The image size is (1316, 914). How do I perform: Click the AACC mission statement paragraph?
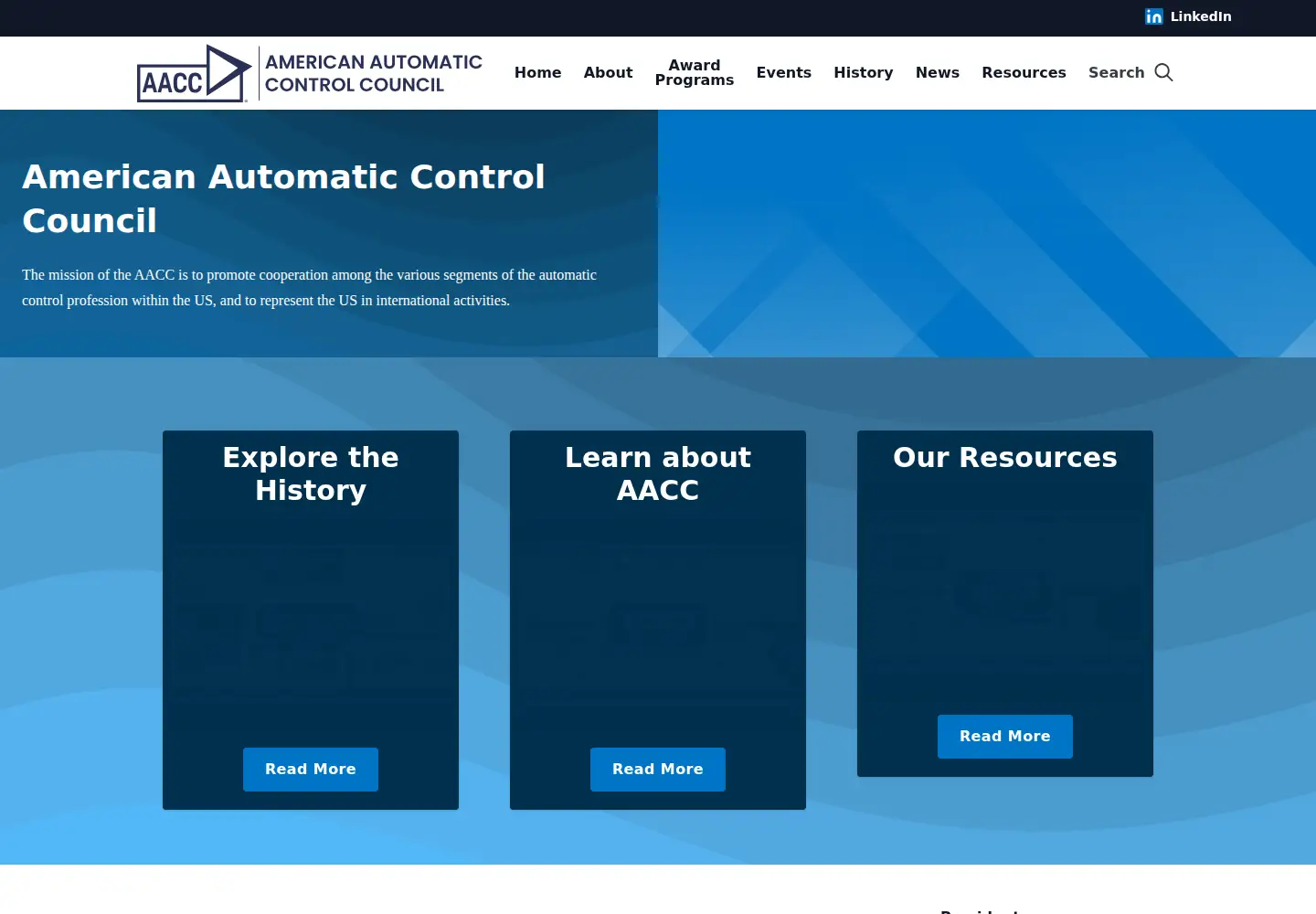pos(309,287)
